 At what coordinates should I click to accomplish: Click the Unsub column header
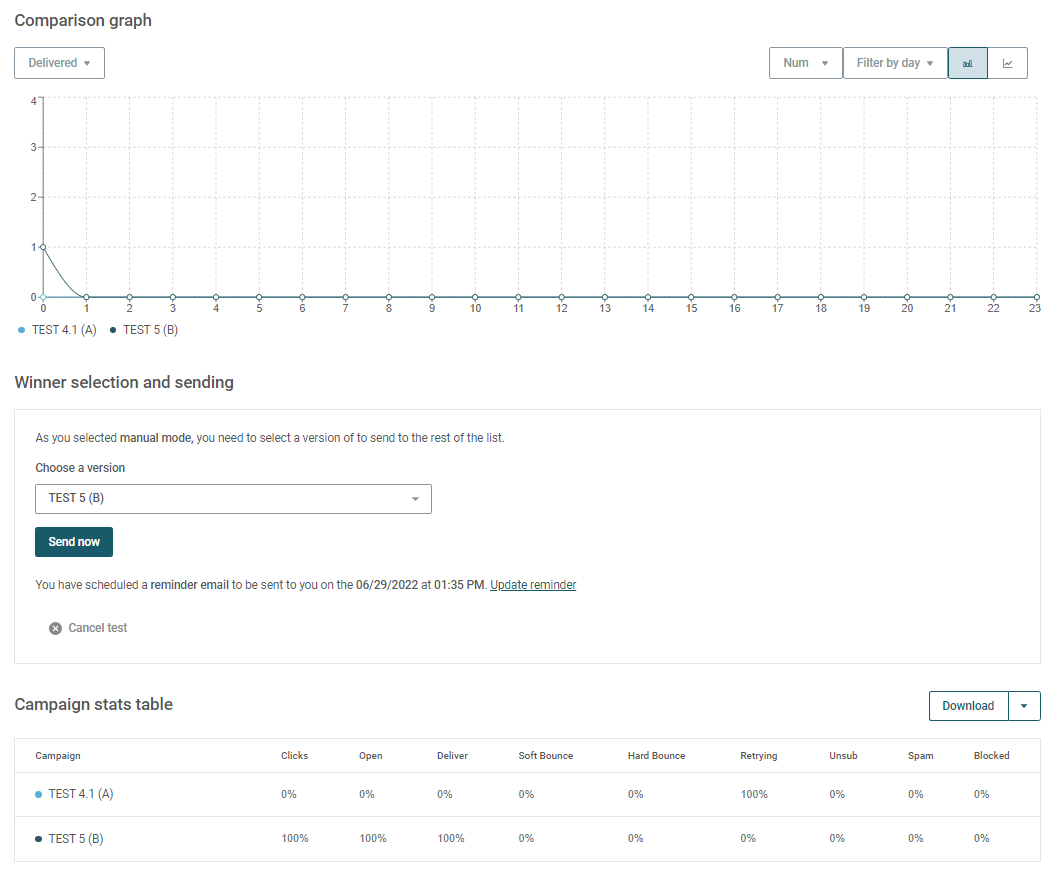pyautogui.click(x=843, y=756)
